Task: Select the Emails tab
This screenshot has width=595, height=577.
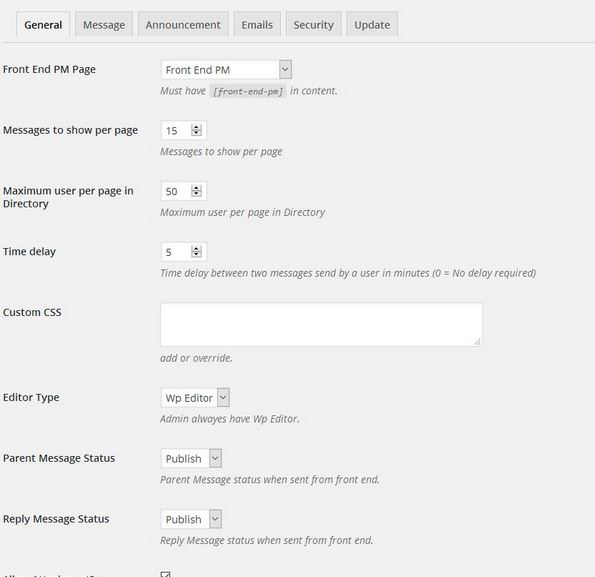Action: (257, 25)
